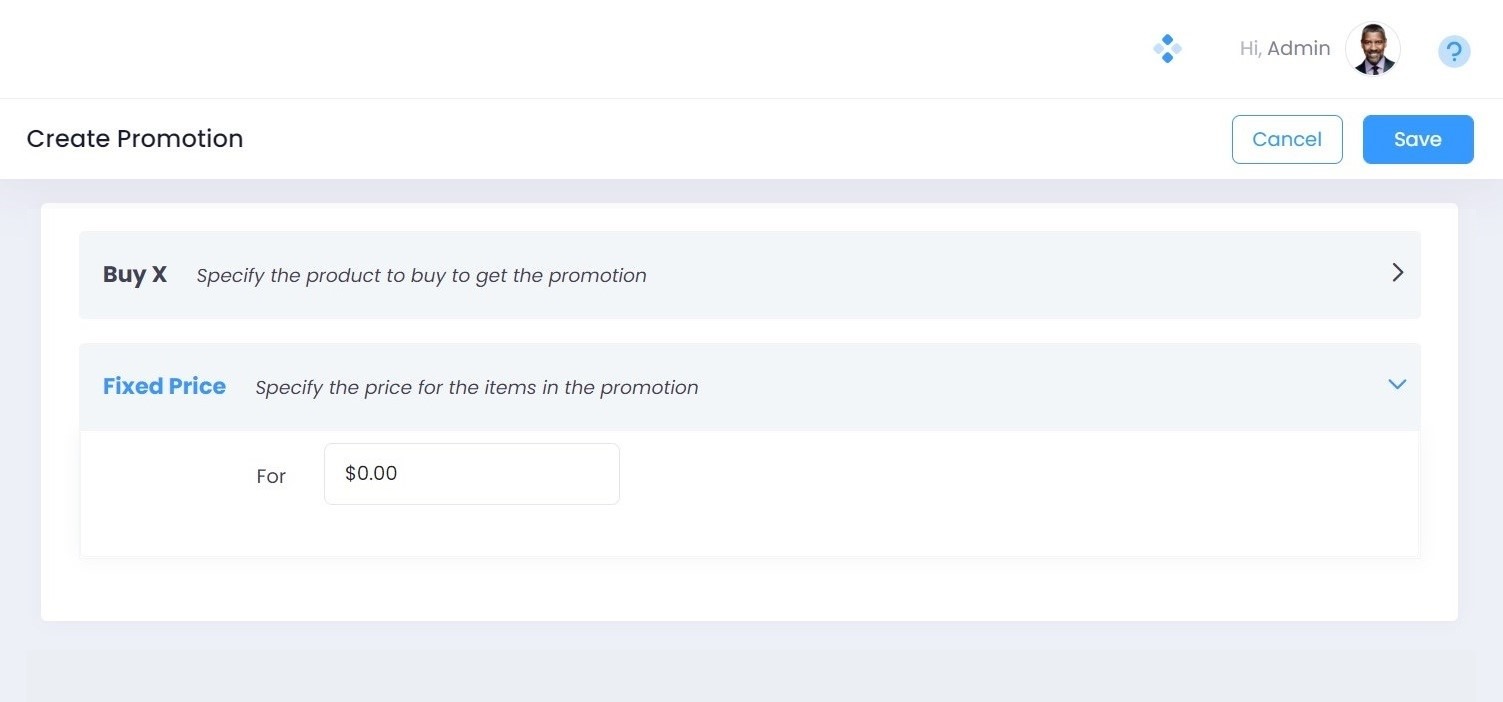Screen dimensions: 1503x702
Task: Click the right chevron on Buy X row
Action: click(1398, 273)
